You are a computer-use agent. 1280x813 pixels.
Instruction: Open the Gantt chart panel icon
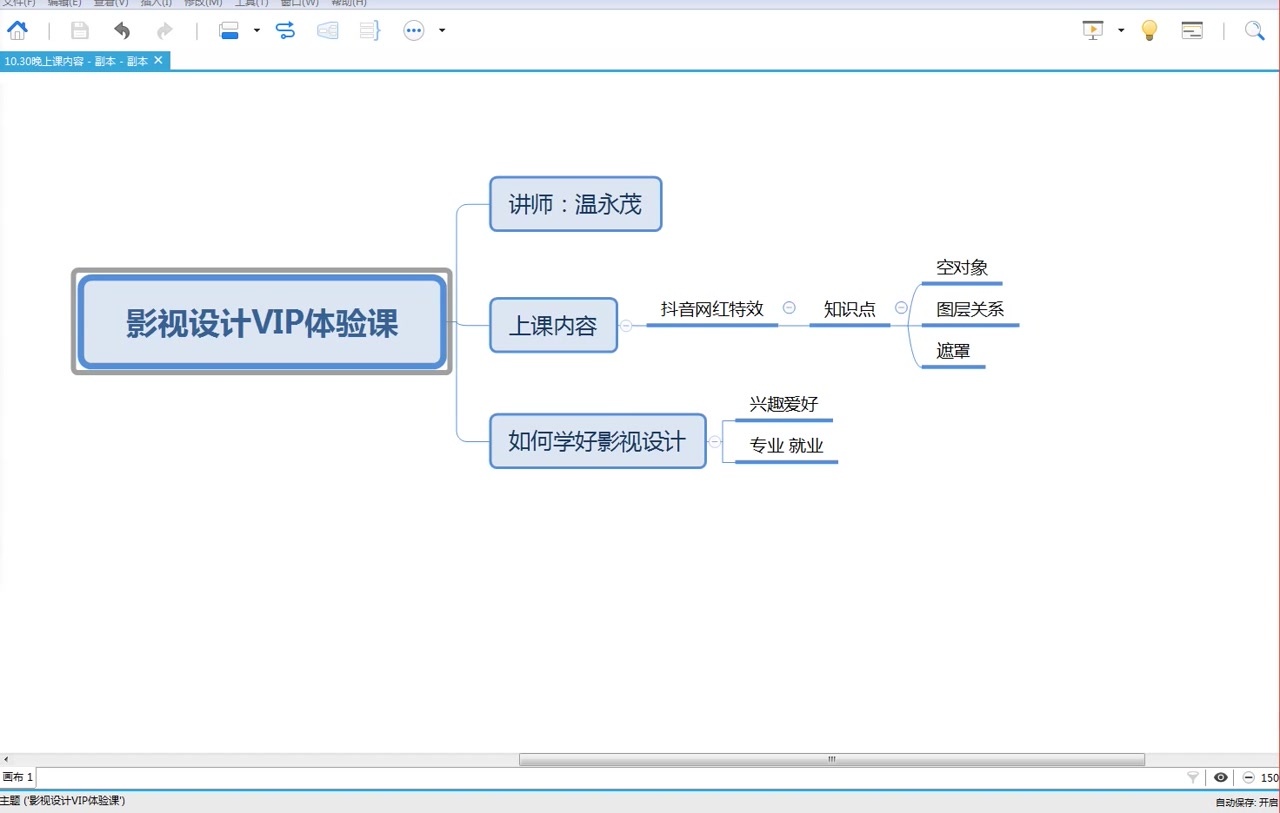1192,30
